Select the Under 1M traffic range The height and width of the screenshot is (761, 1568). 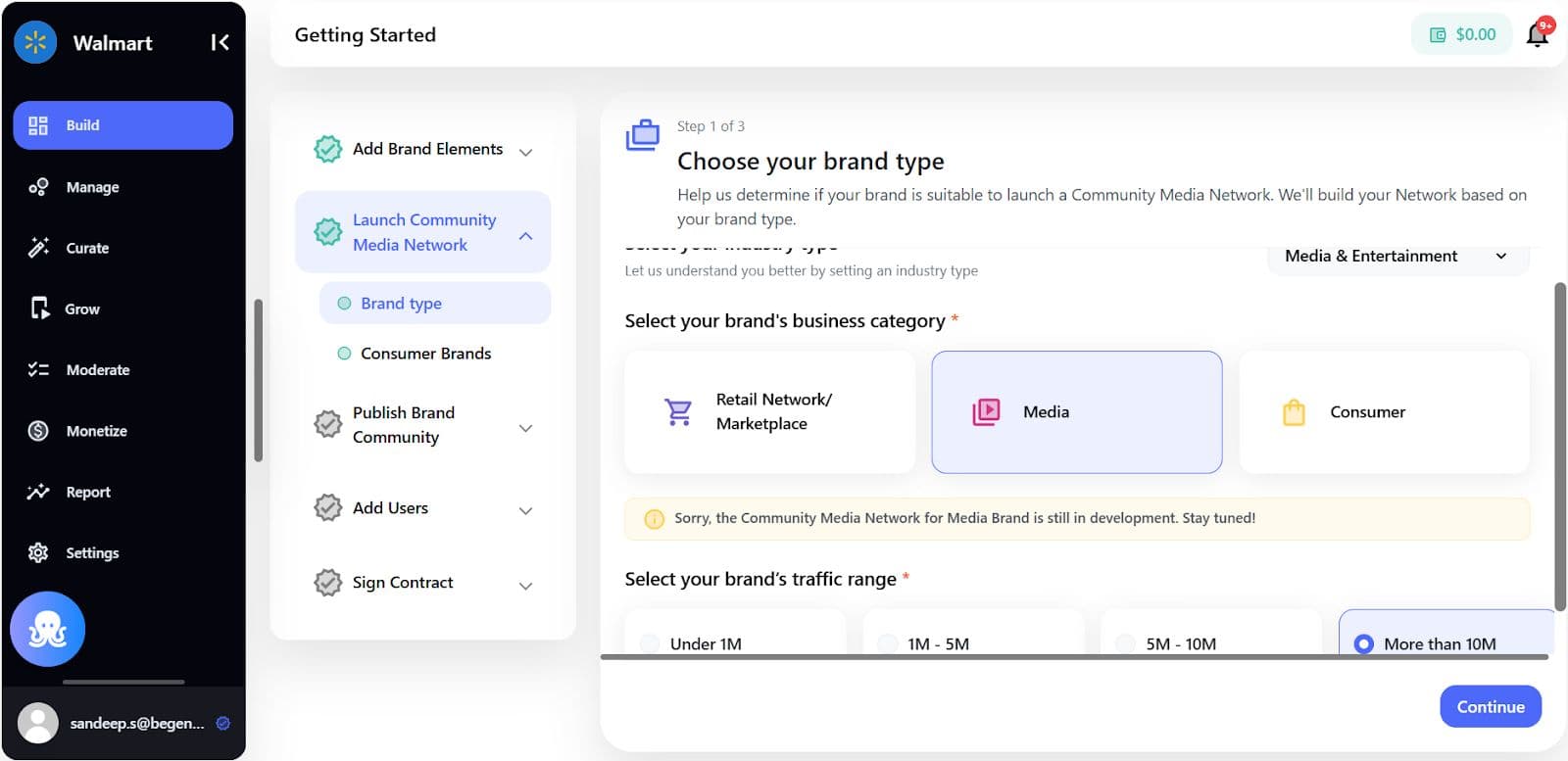click(x=735, y=633)
